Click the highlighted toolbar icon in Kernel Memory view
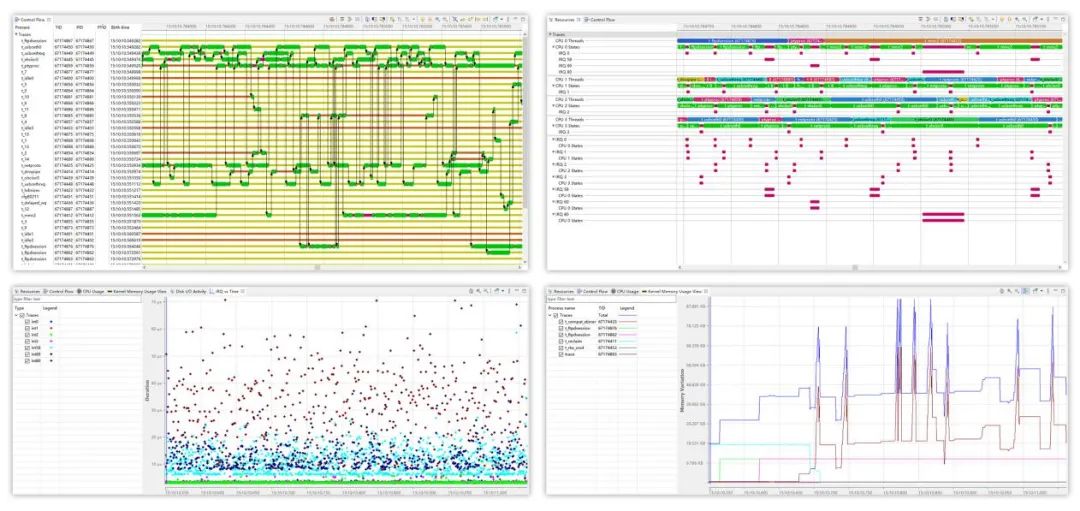The width and height of the screenshot is (1080, 511). coord(1026,291)
